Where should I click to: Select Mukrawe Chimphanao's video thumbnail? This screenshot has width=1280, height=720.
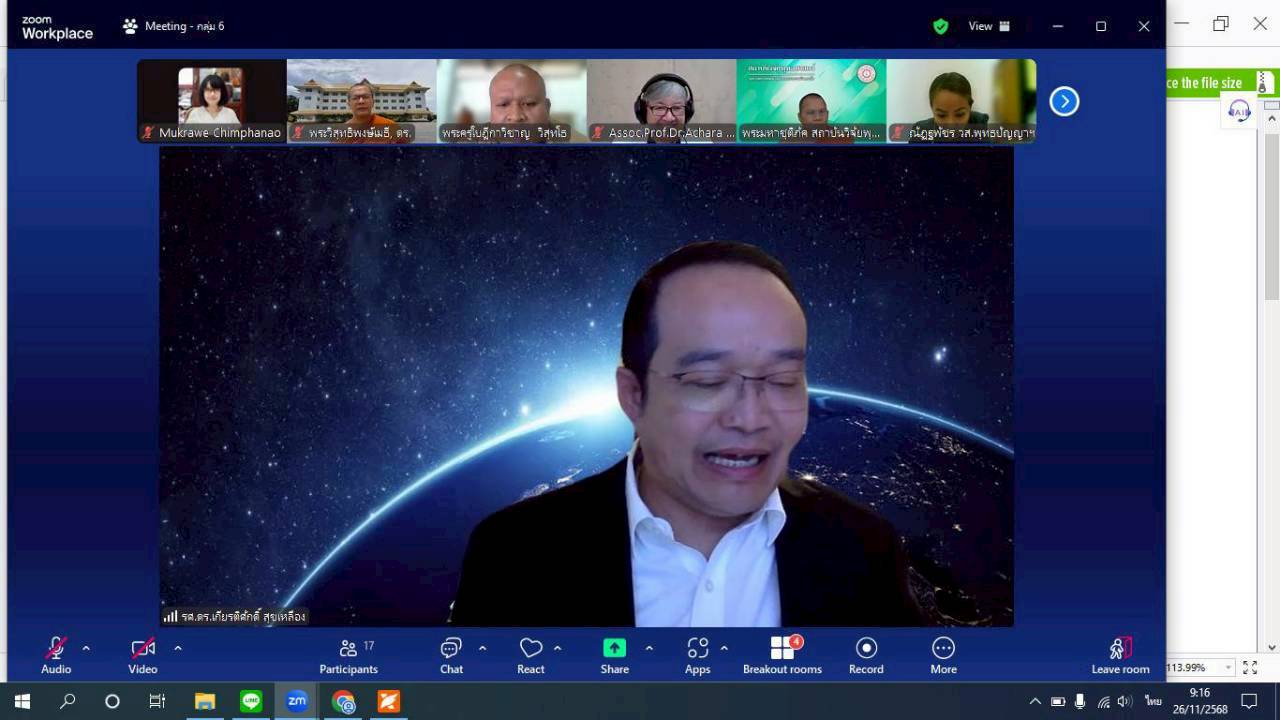tap(211, 100)
